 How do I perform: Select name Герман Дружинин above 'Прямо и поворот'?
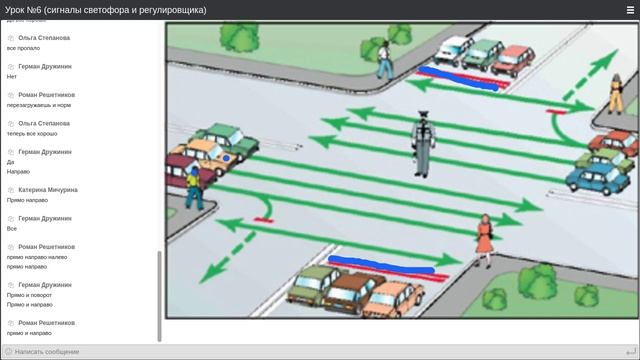coord(45,285)
